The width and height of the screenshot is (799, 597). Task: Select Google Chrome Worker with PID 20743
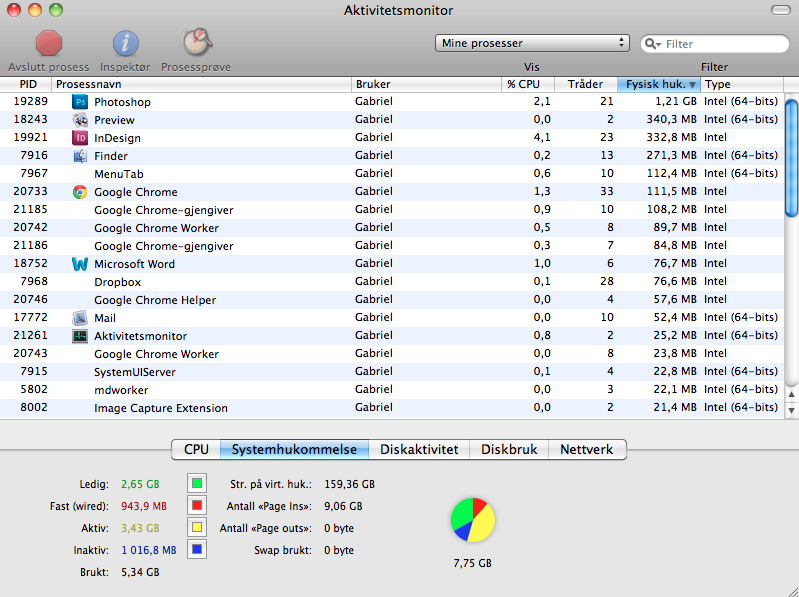click(x=392, y=354)
